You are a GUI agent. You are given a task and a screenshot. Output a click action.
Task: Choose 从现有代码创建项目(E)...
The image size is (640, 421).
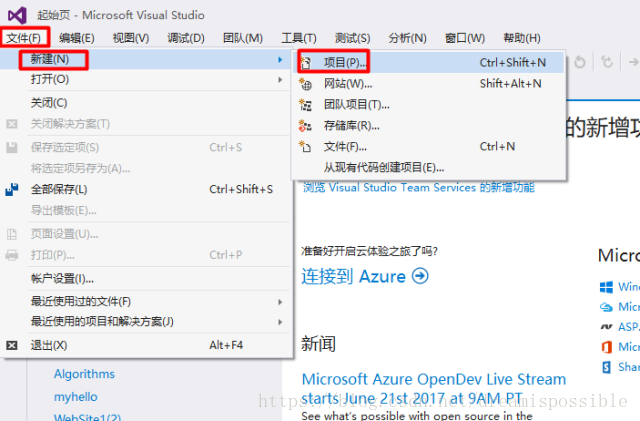tap(429, 167)
